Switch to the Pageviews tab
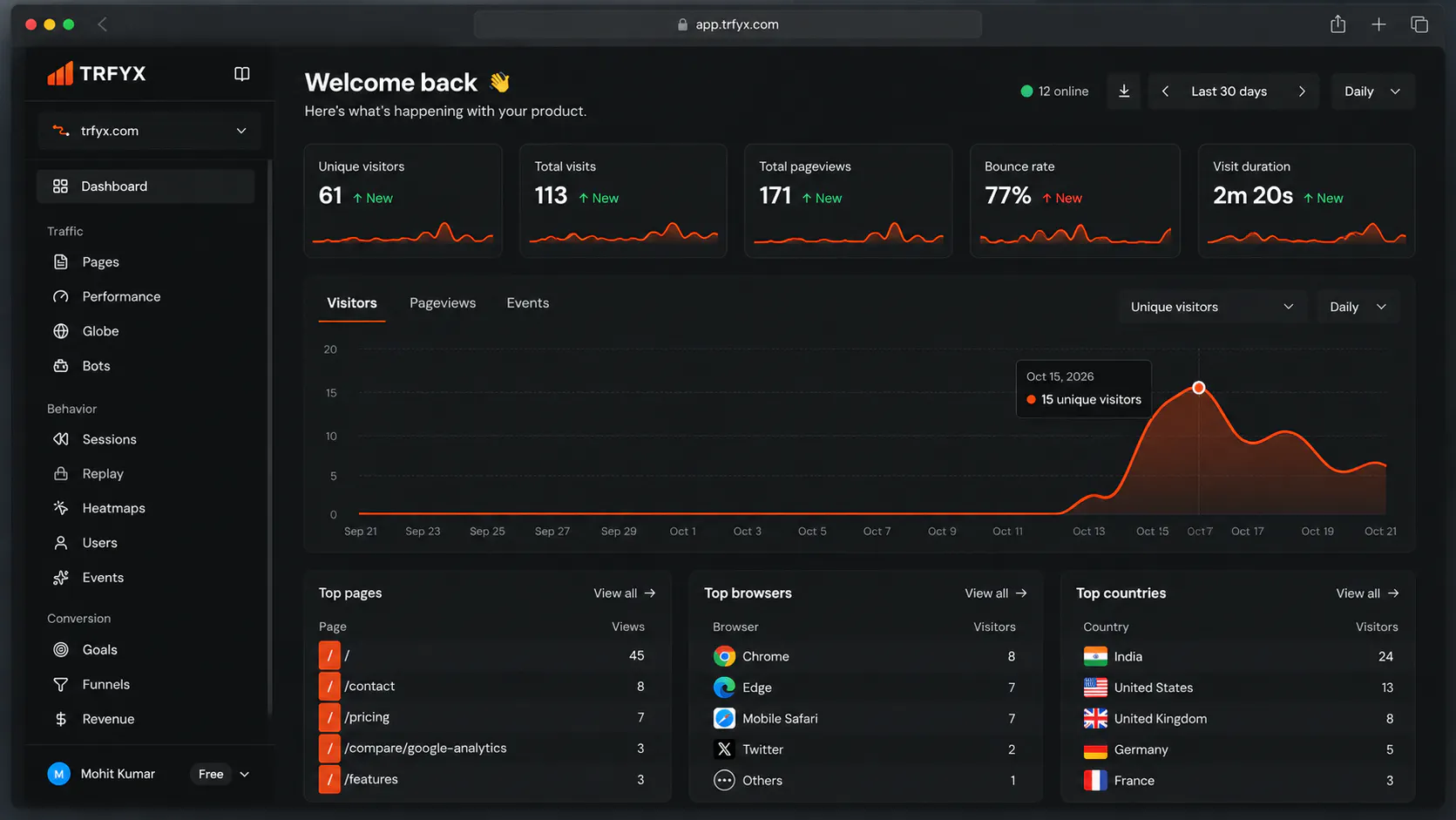The image size is (1456, 820). tap(443, 303)
